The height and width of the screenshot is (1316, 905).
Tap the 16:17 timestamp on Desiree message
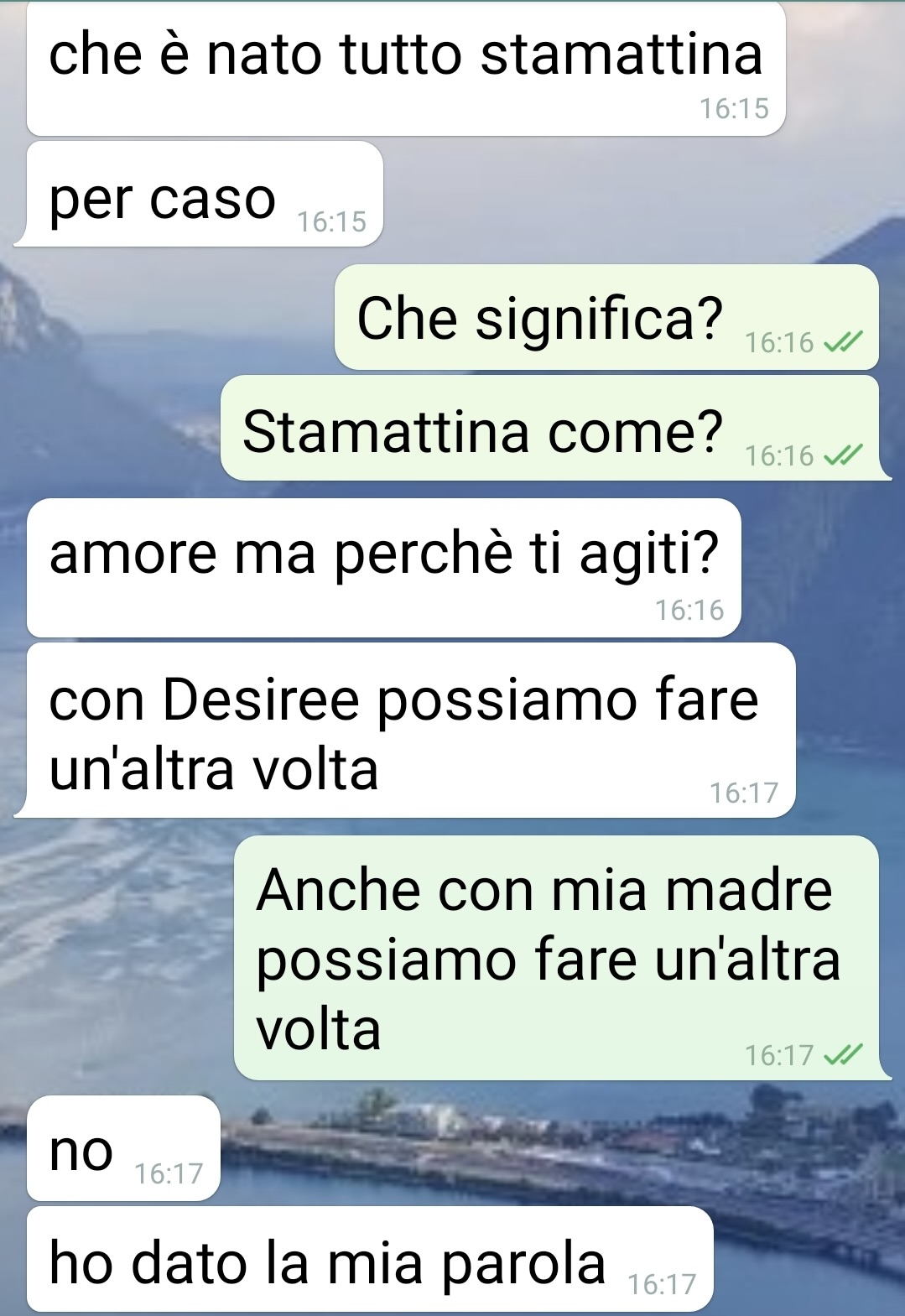pos(744,793)
